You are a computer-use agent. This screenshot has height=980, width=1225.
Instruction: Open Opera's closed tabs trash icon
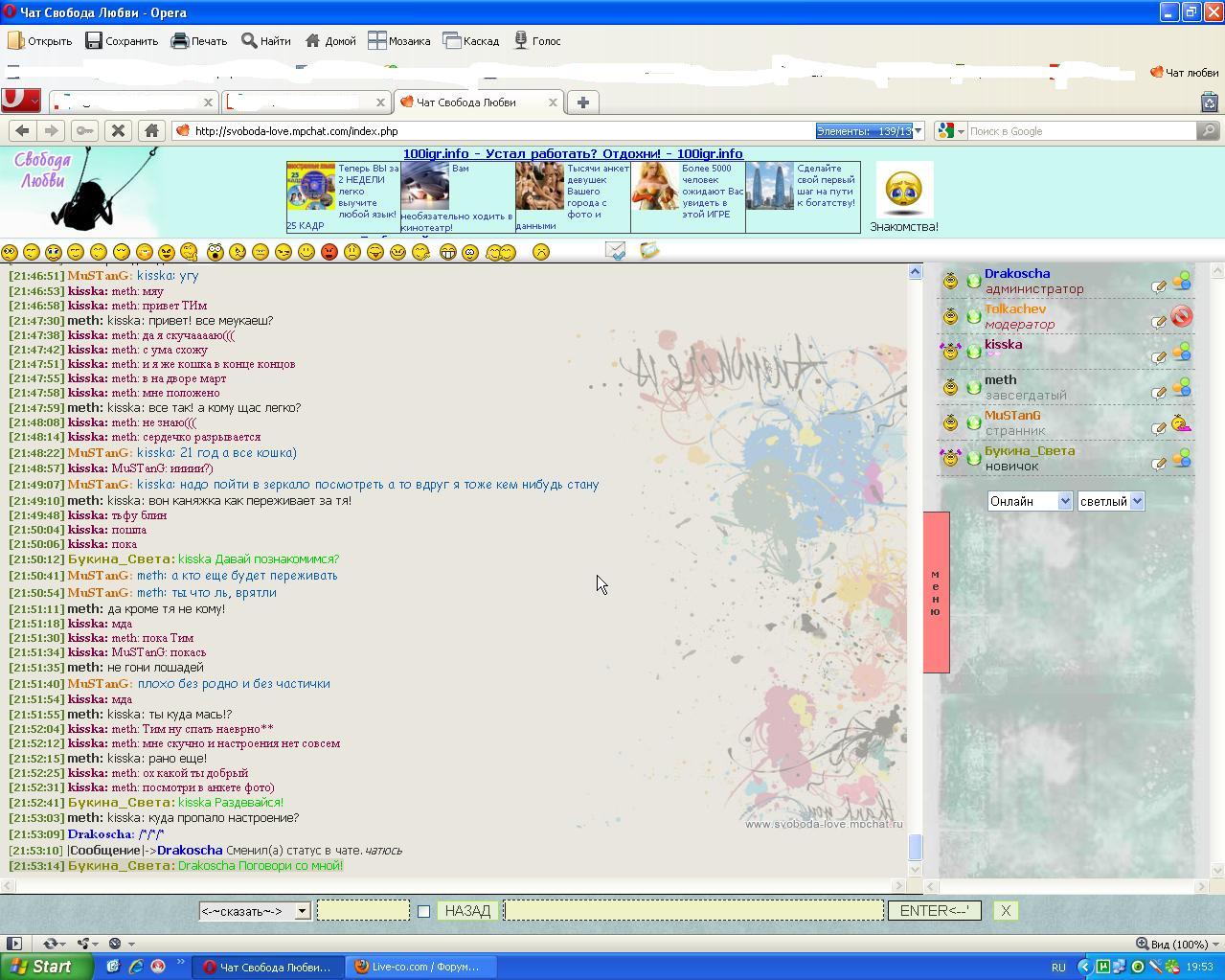coord(1209,103)
